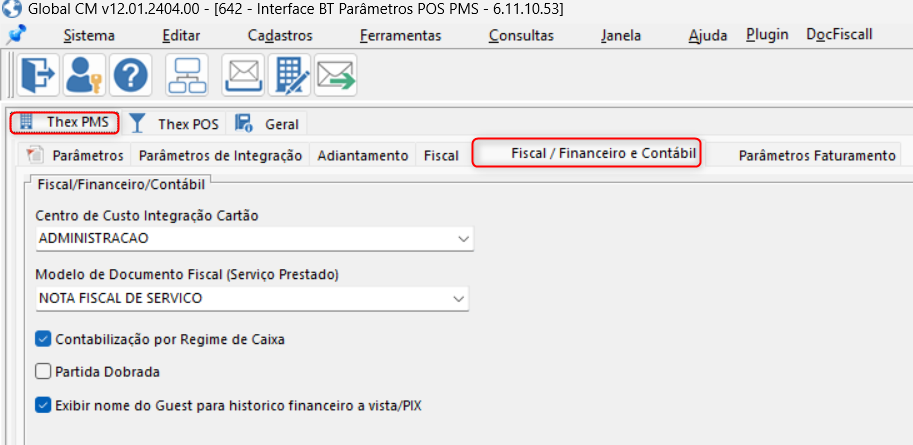Open the organization chart toolbar icon
913x445 pixels.
click(187, 75)
